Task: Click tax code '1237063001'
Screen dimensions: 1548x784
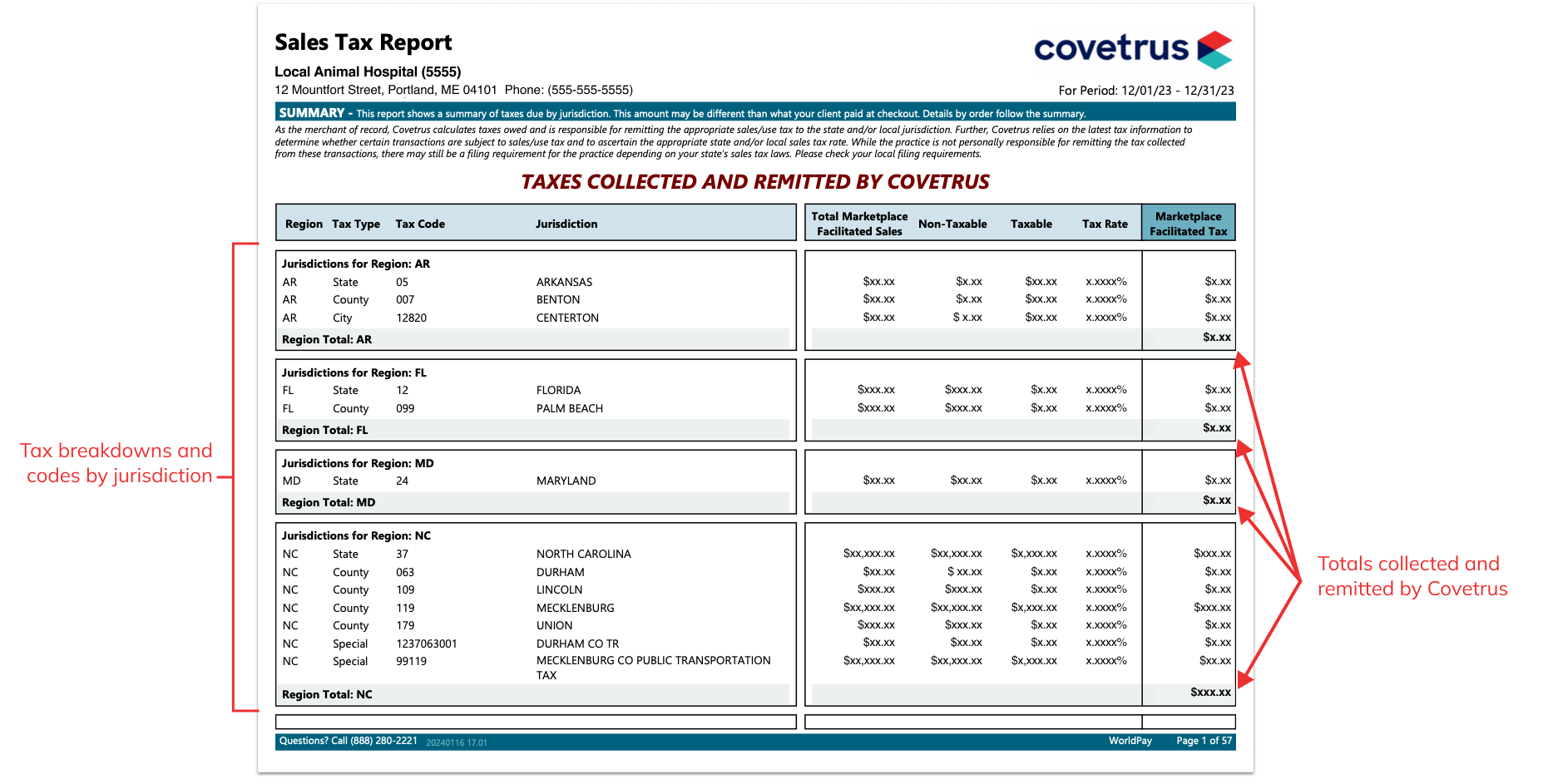Action: (427, 643)
